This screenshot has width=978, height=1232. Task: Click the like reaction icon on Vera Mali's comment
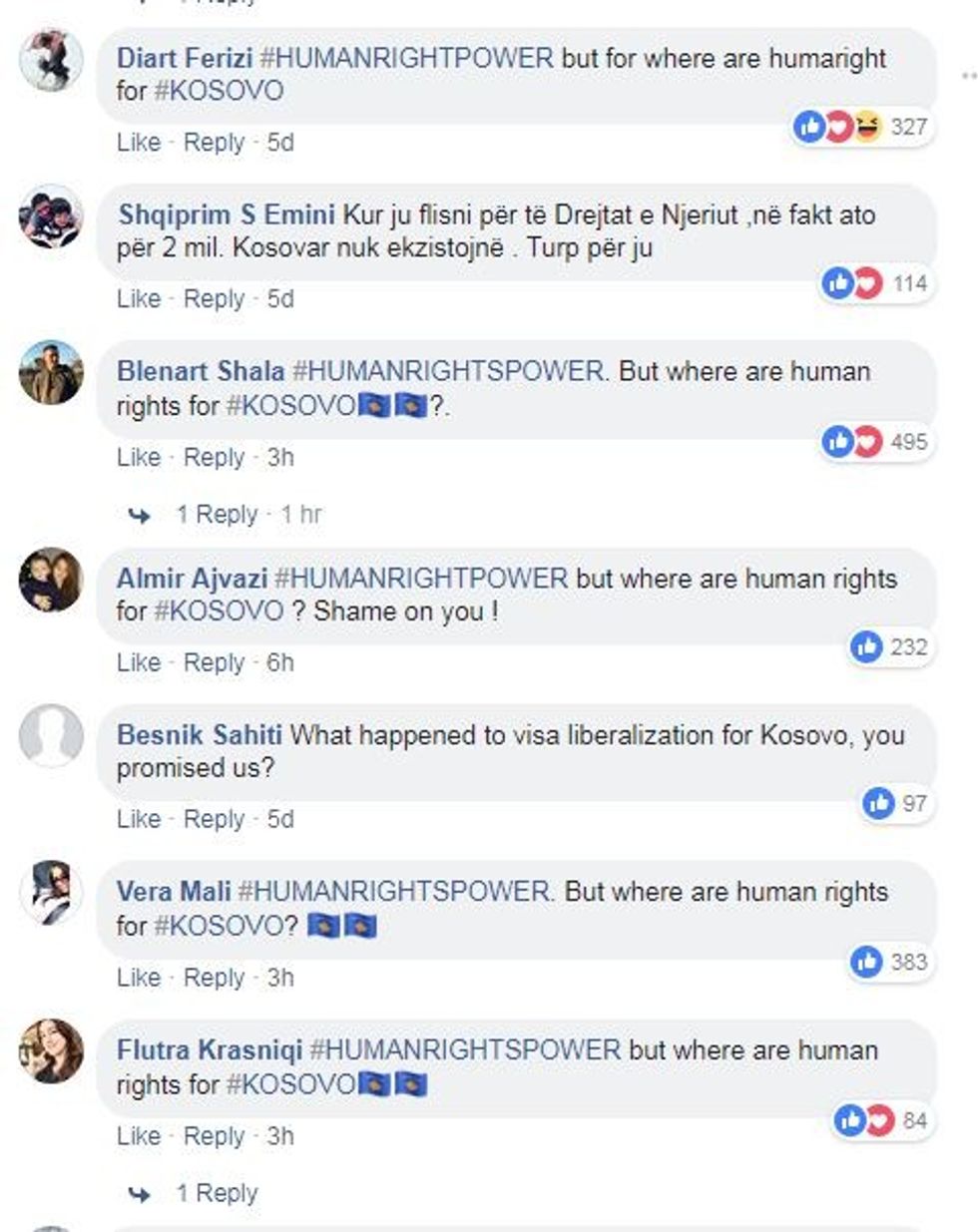coord(866,962)
